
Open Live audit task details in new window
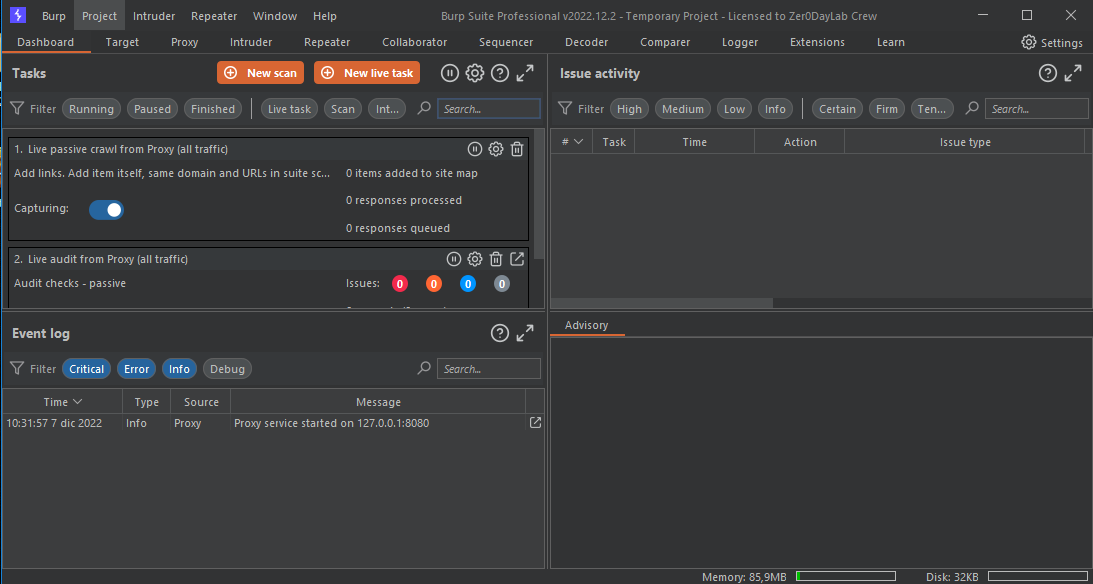517,259
